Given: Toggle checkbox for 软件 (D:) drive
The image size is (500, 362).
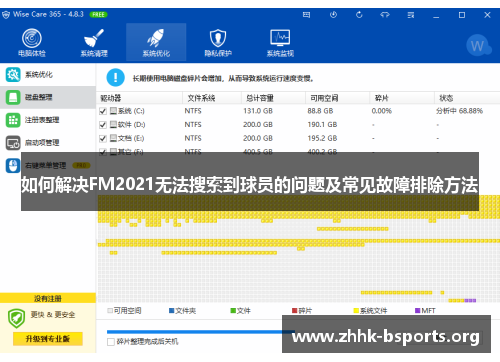Looking at the screenshot, I should [x=103, y=125].
